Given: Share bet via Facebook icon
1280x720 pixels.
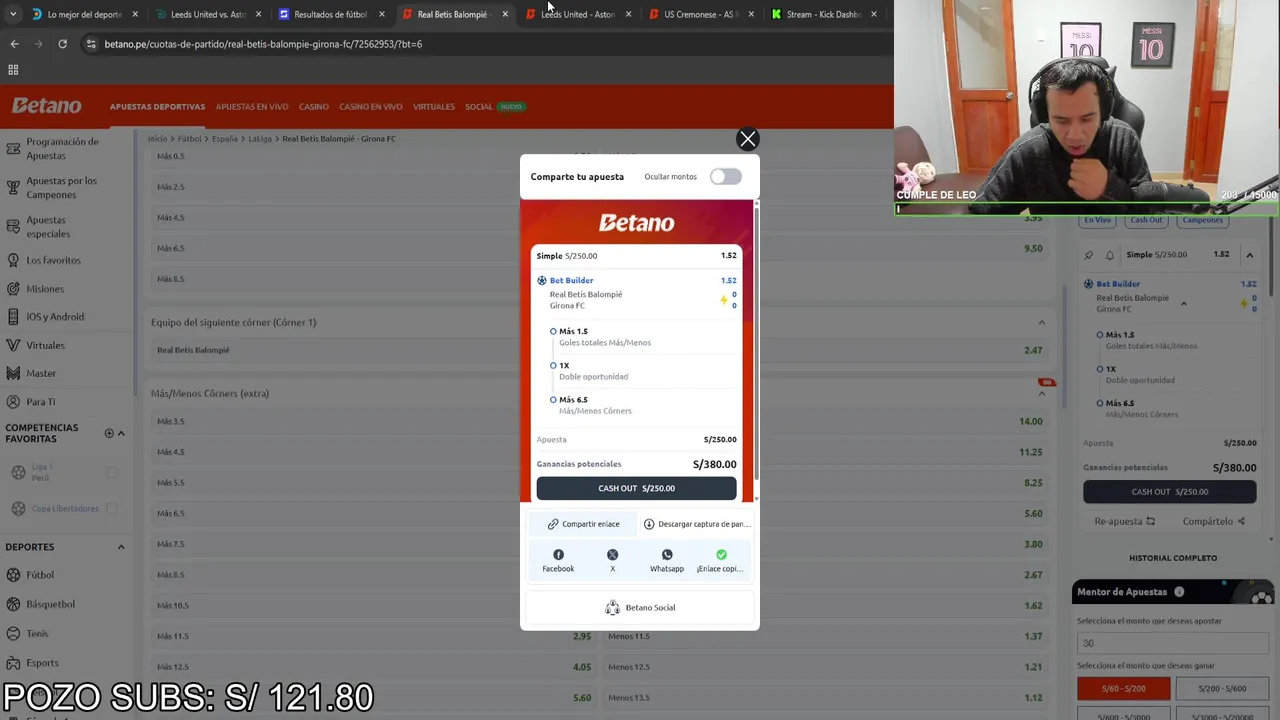Looking at the screenshot, I should pyautogui.click(x=558, y=555).
